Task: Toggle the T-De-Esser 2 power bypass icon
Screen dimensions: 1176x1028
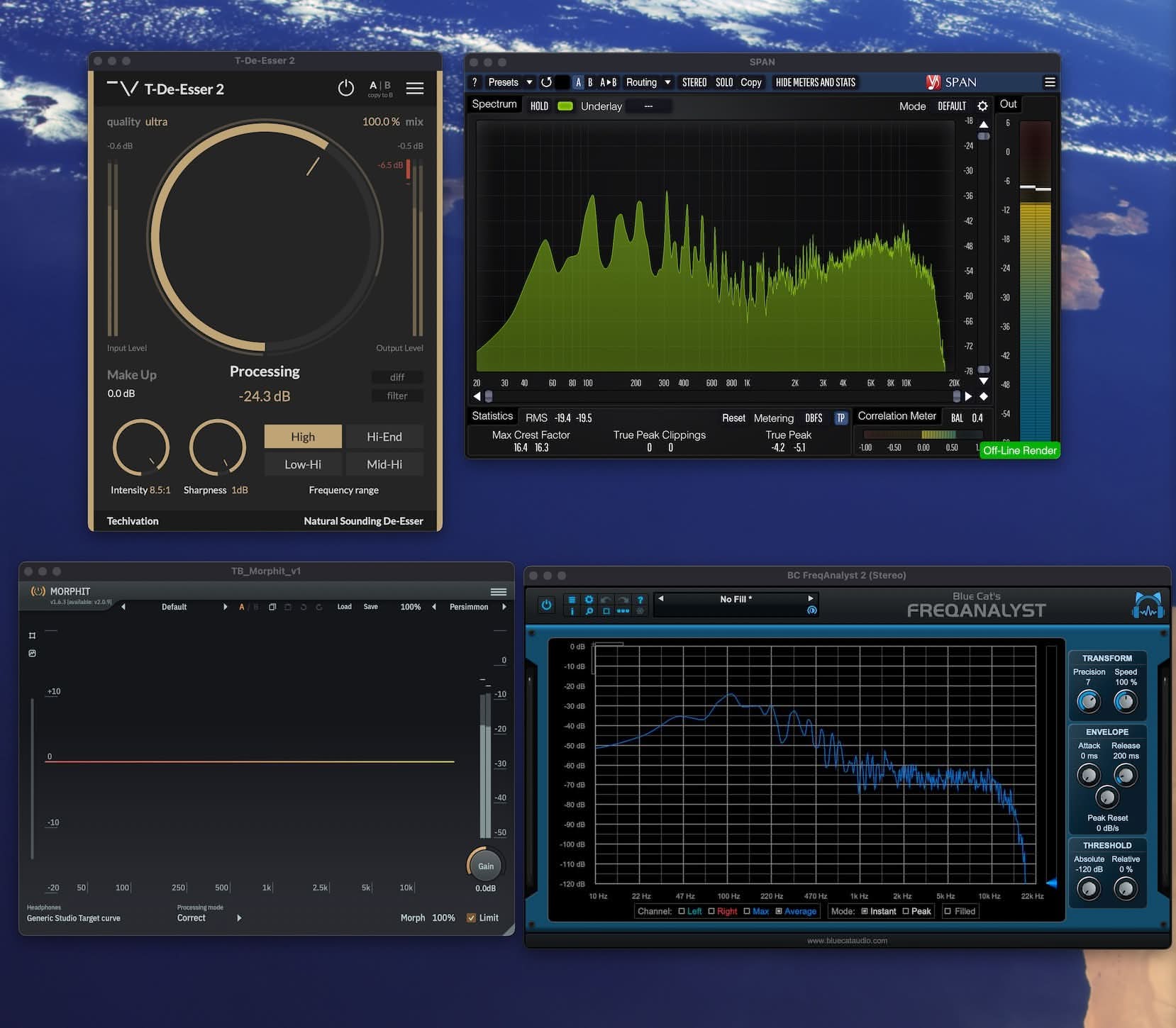Action: (x=345, y=89)
